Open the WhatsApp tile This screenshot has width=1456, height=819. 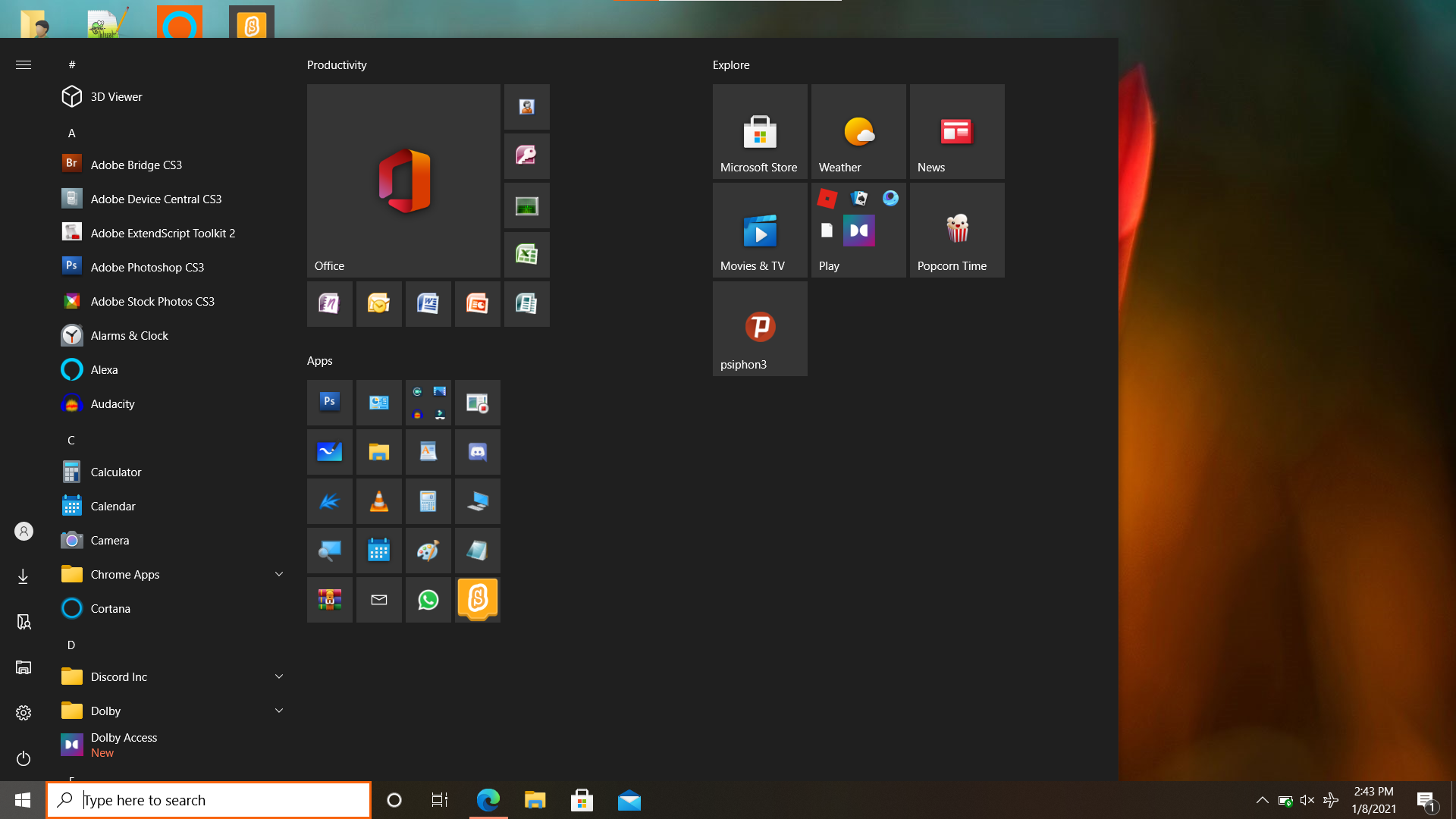click(x=428, y=600)
